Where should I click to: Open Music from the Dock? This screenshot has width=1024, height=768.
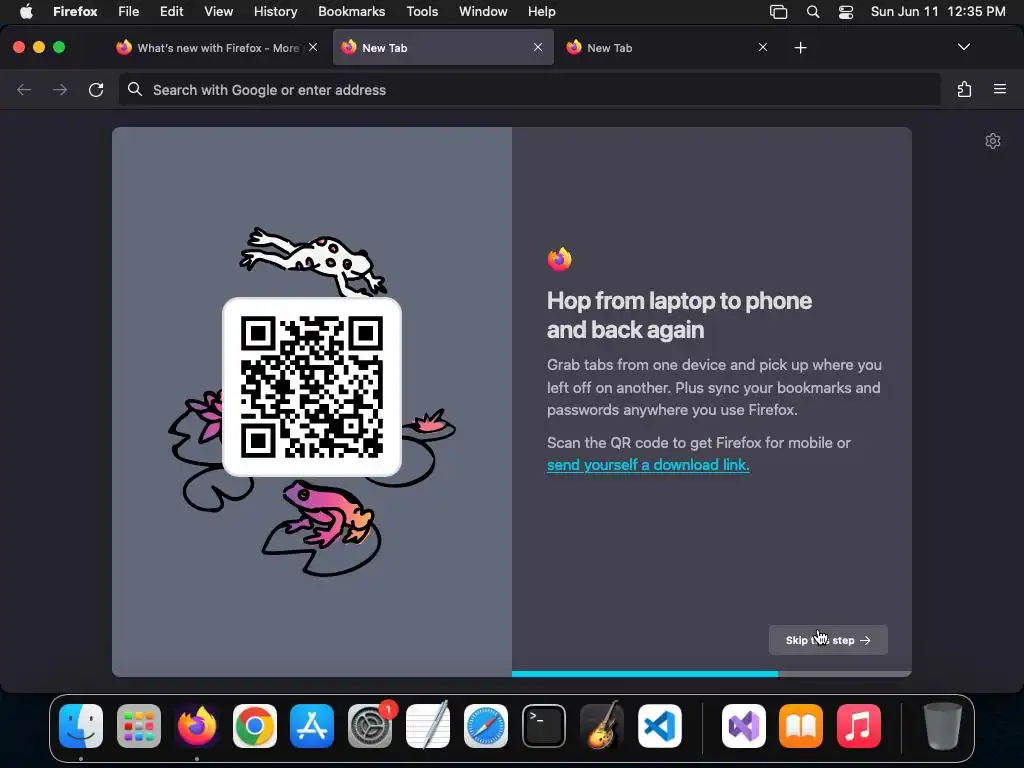click(x=859, y=726)
